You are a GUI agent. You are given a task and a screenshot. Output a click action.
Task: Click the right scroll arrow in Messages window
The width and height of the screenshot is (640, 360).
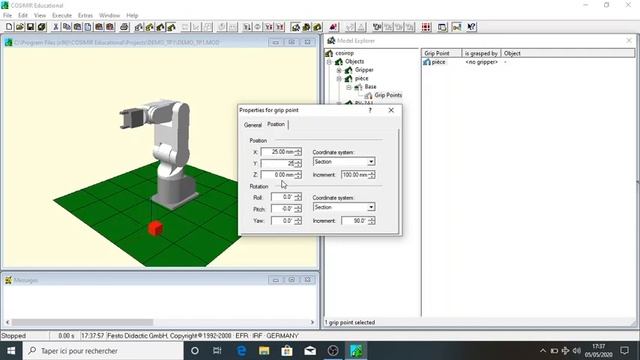312,322
